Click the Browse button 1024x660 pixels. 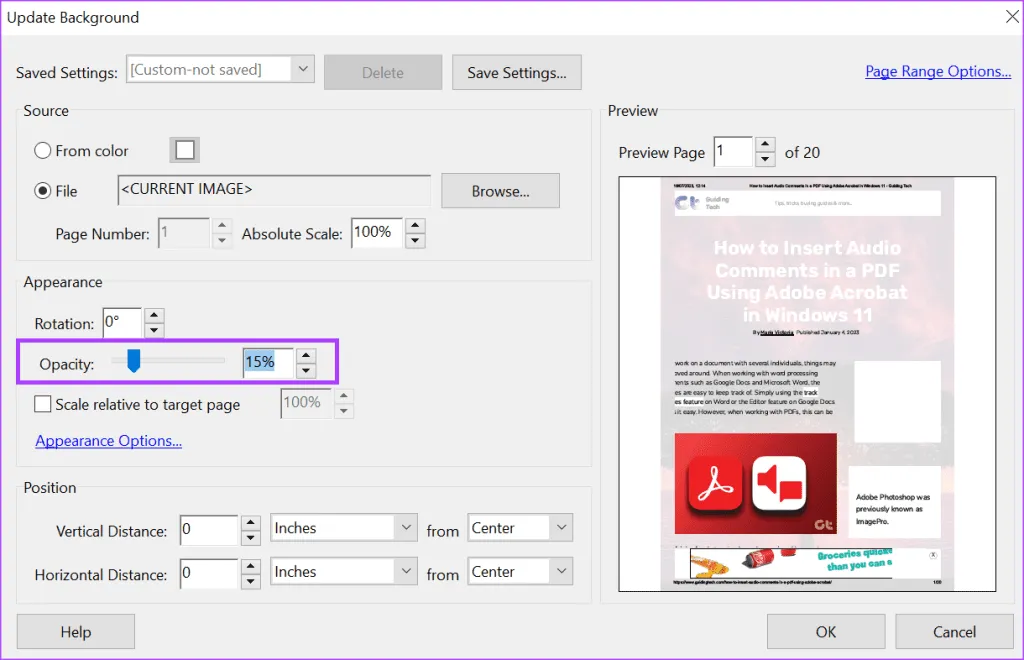click(x=500, y=191)
